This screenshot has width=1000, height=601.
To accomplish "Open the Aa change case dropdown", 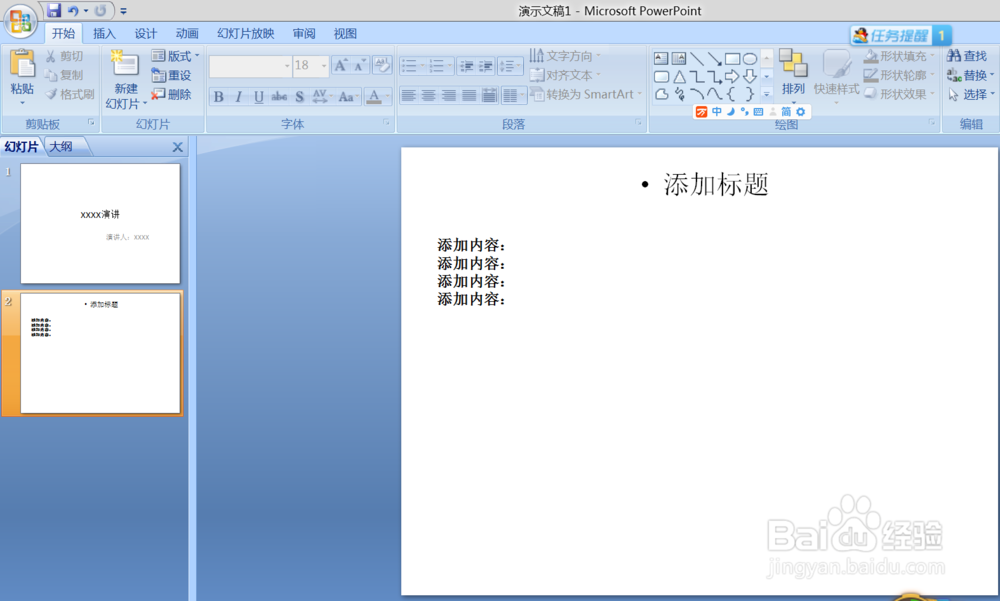I will pos(348,96).
